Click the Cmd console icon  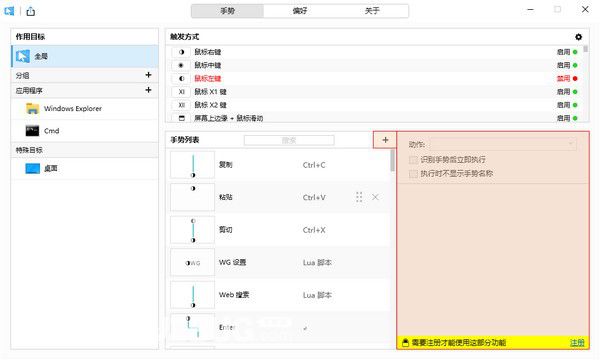point(33,131)
